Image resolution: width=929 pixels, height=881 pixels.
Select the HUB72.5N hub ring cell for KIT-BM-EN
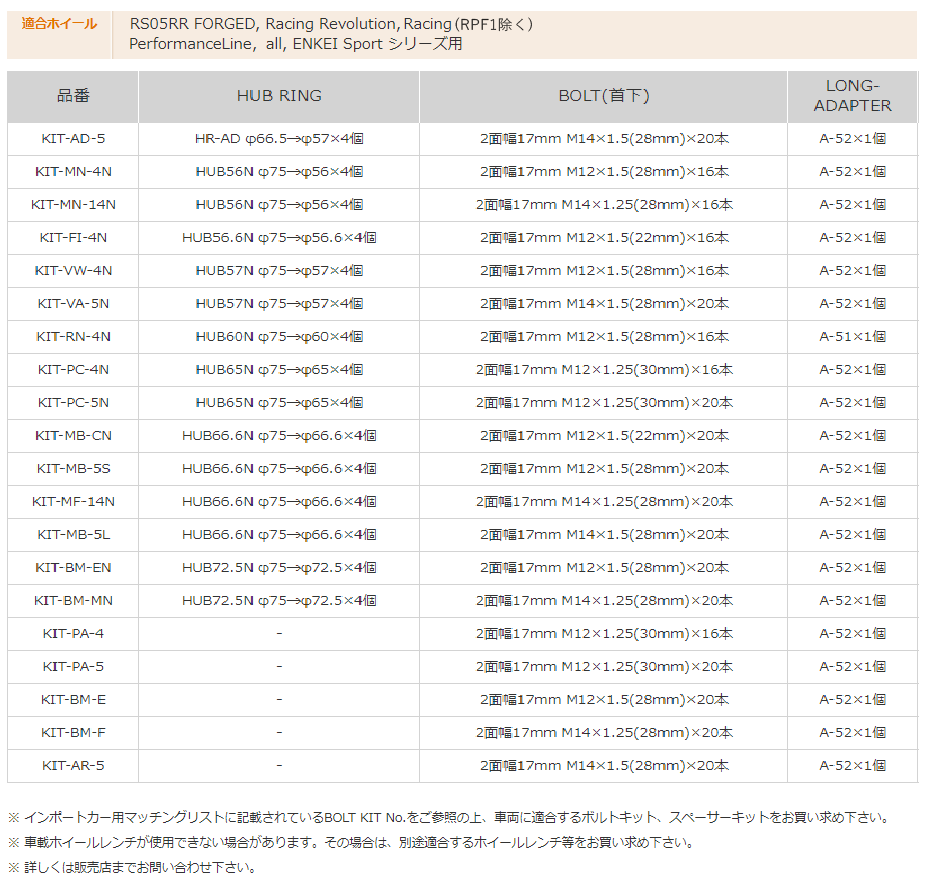coord(279,568)
